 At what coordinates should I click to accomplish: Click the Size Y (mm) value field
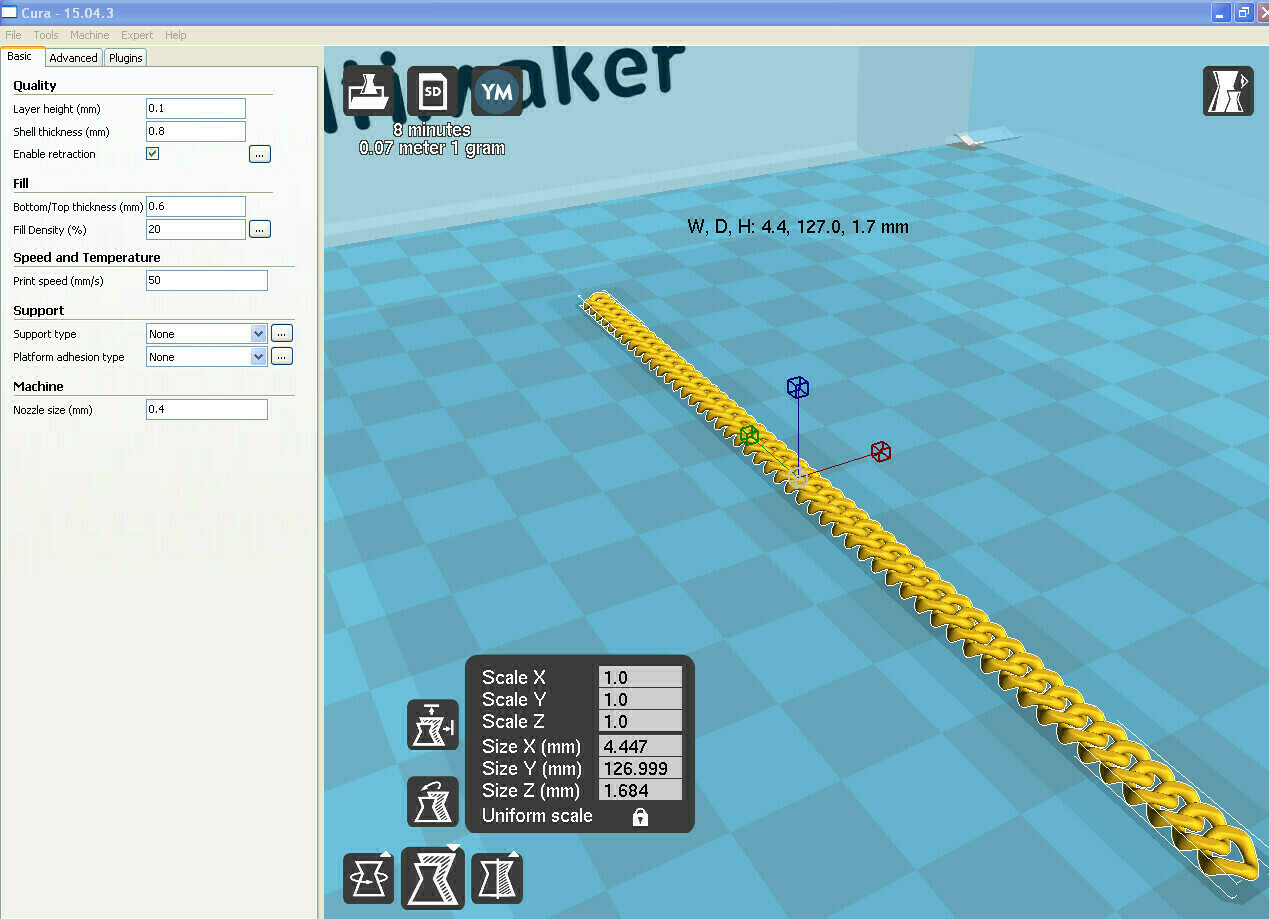tap(640, 768)
